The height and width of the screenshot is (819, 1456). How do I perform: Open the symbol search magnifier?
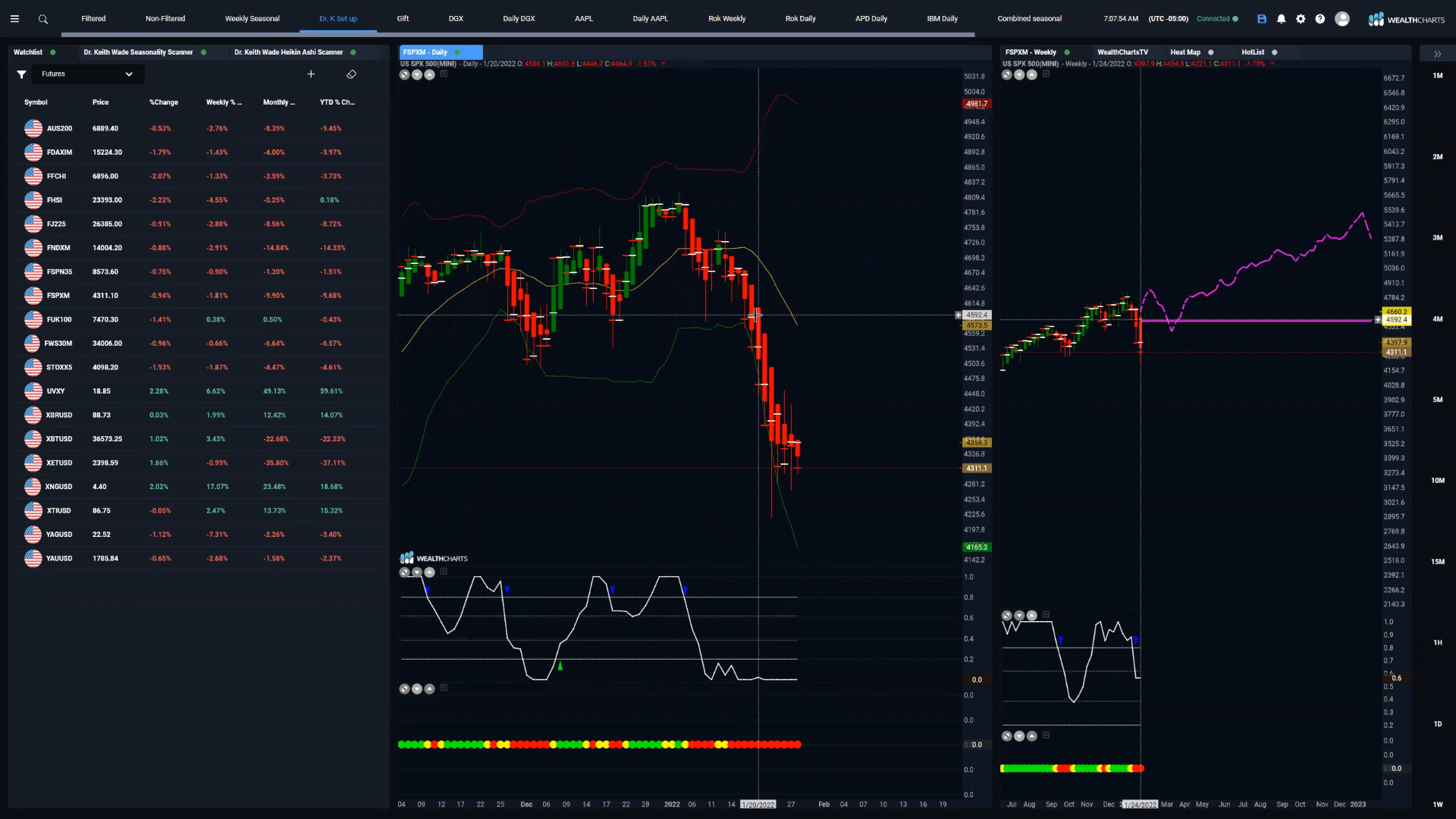point(43,19)
